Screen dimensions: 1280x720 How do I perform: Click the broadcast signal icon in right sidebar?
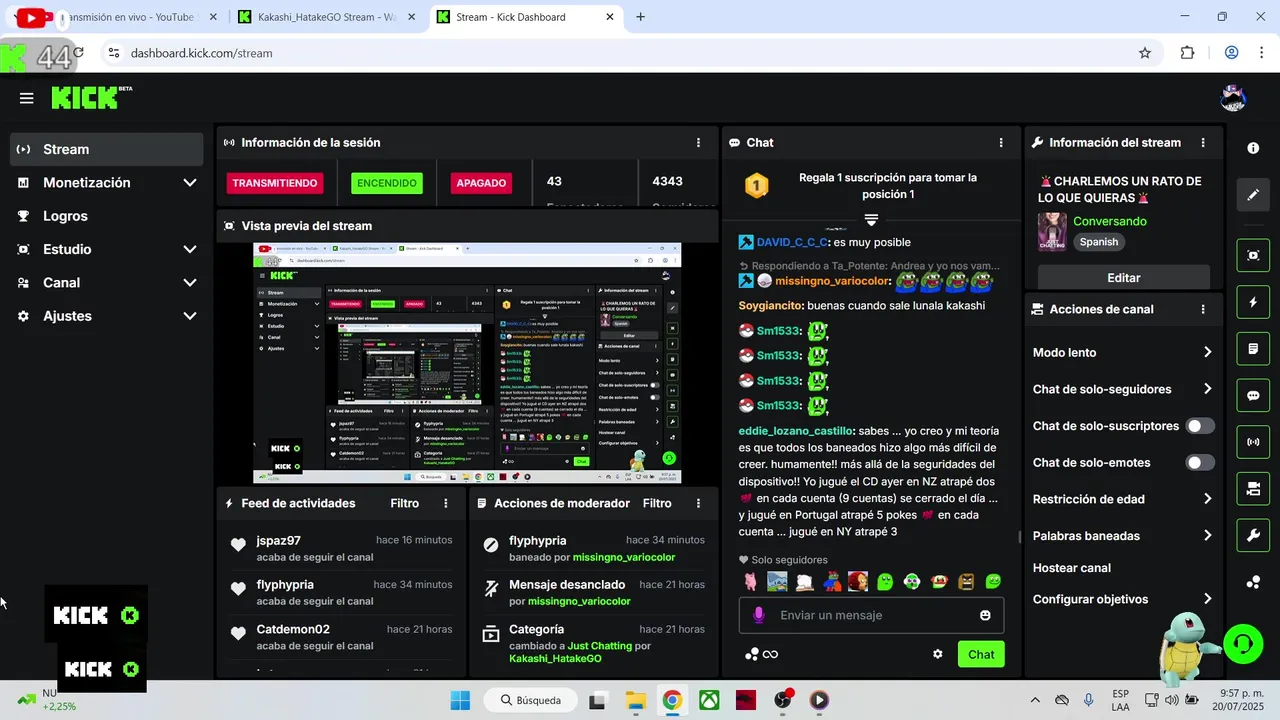pyautogui.click(x=1253, y=442)
